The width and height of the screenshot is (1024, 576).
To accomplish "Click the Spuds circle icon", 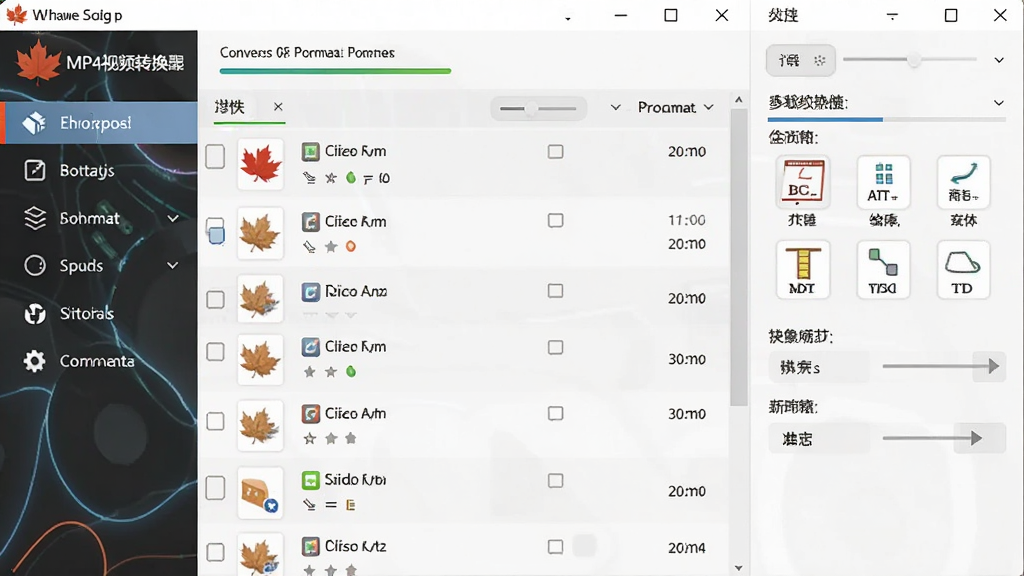I will point(35,266).
